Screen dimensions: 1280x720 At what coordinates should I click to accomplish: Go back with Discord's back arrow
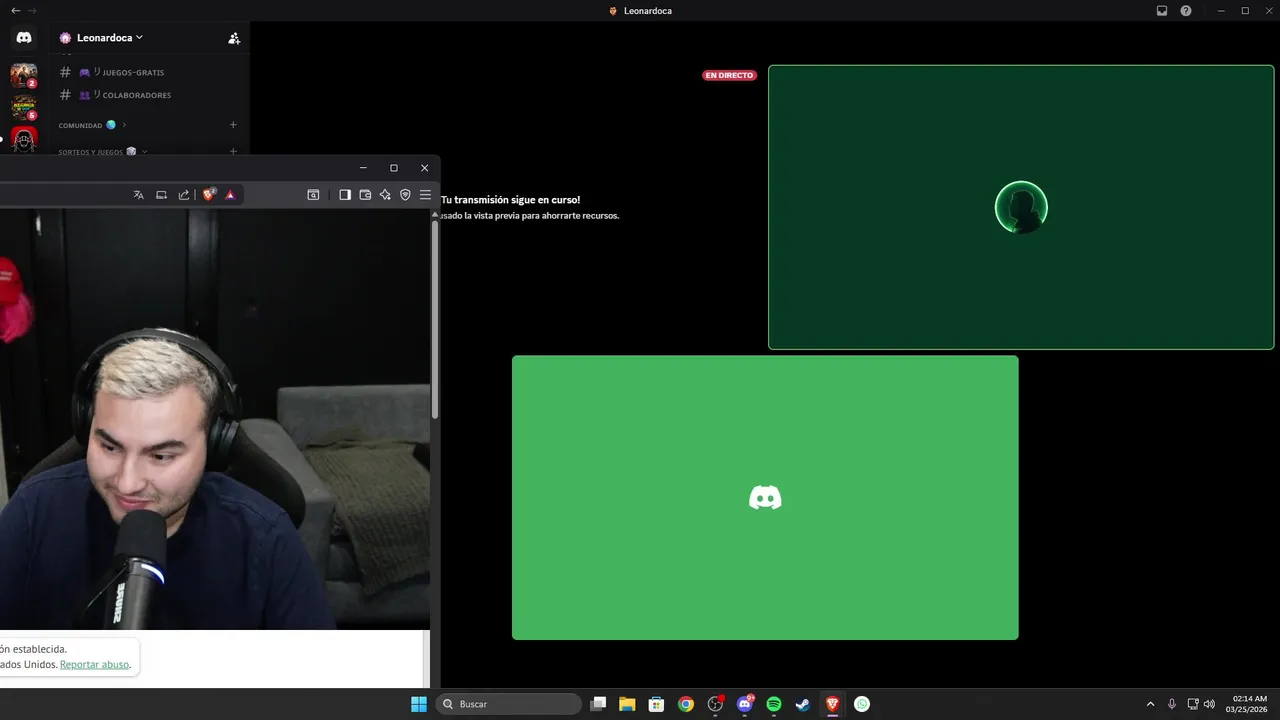tap(15, 10)
